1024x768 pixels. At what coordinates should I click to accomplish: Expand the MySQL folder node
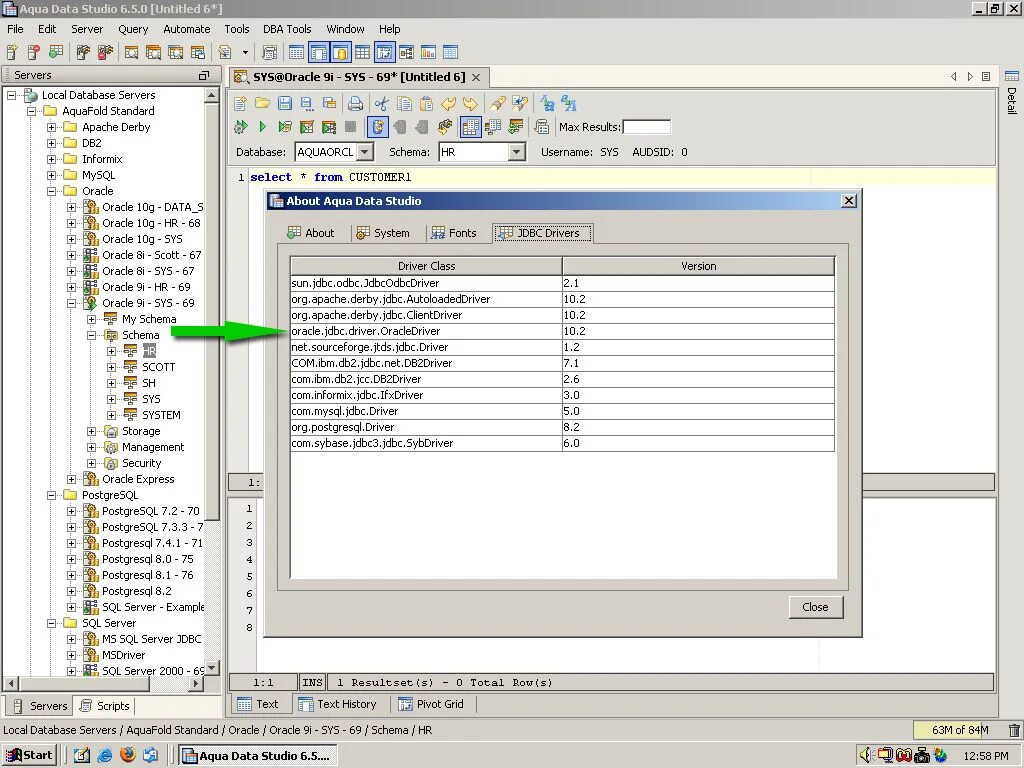[x=52, y=175]
